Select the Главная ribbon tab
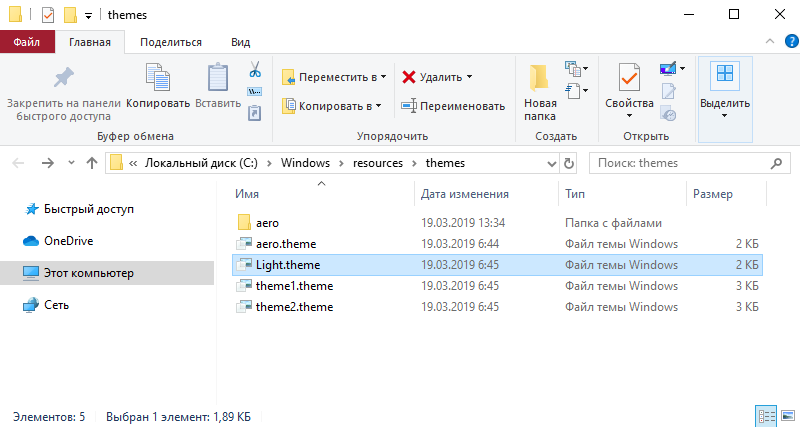Image resolution: width=800 pixels, height=427 pixels. 90,42
